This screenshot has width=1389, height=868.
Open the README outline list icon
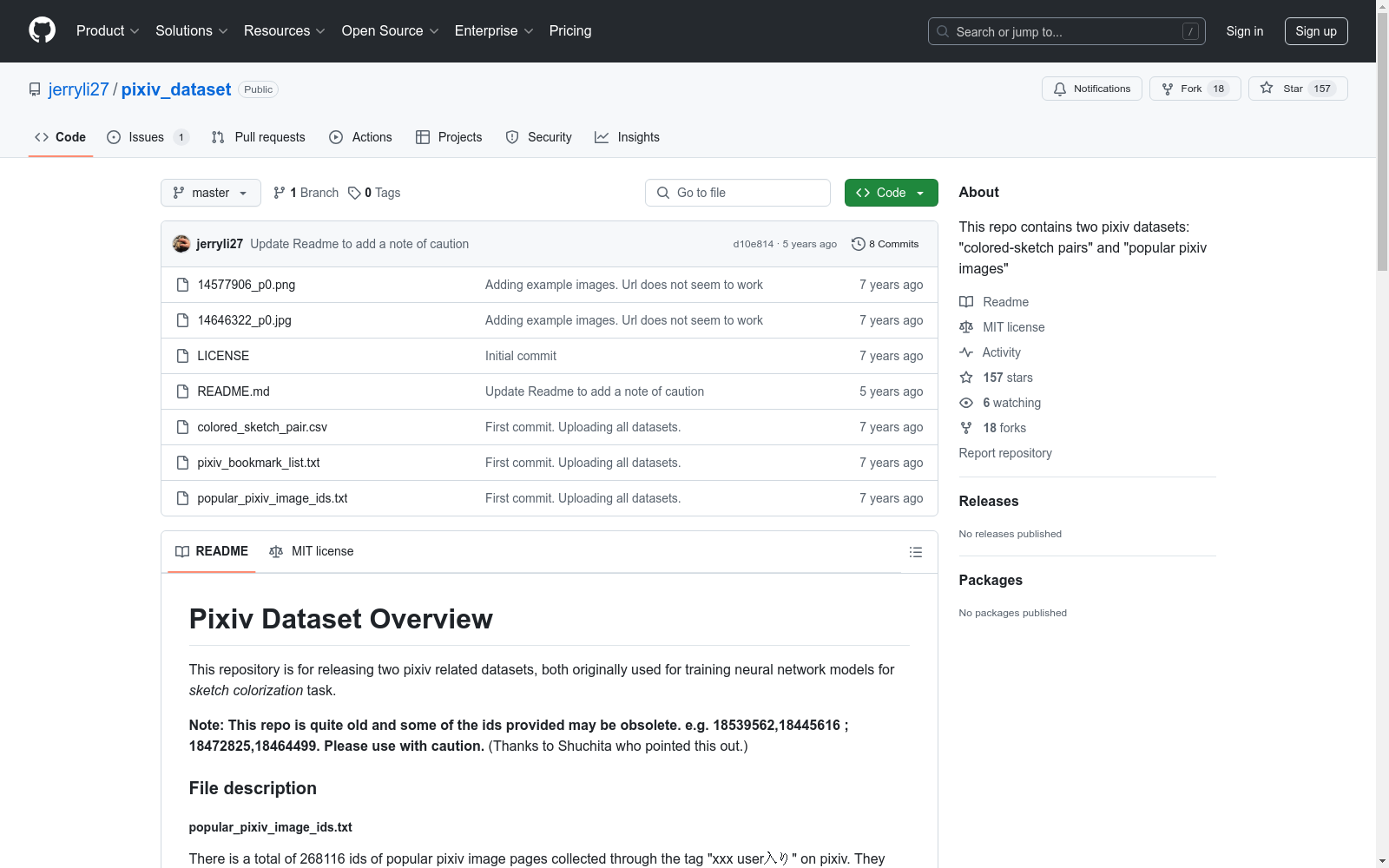[x=915, y=552]
